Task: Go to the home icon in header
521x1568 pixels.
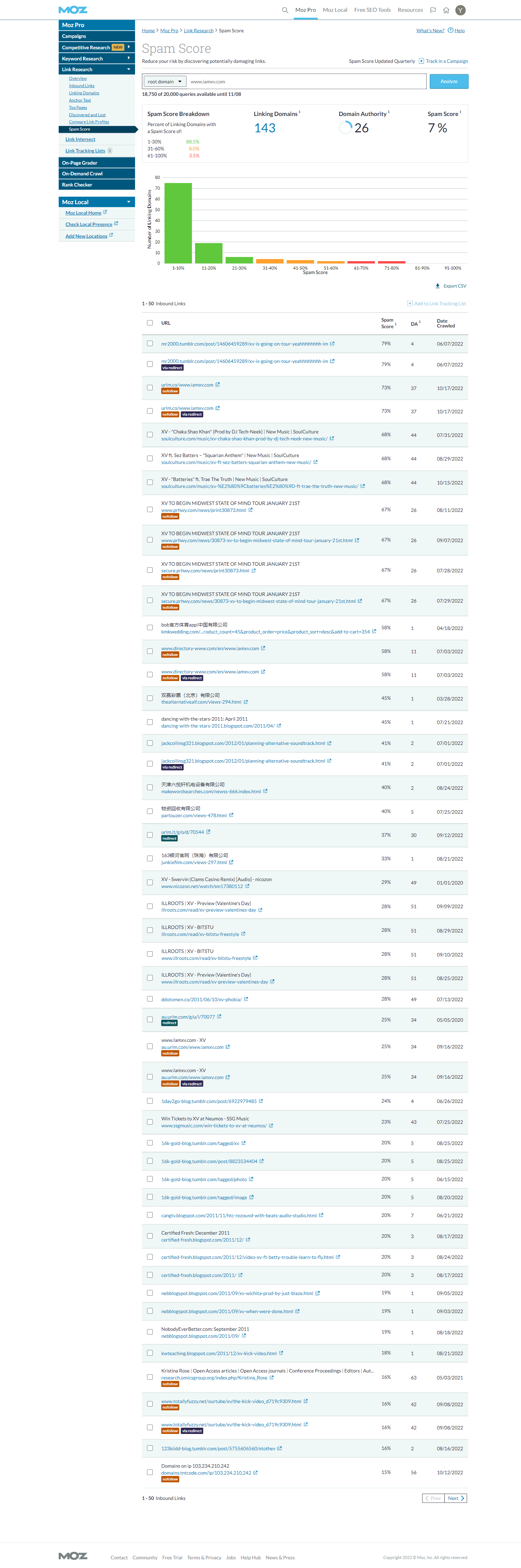Action: point(446,10)
